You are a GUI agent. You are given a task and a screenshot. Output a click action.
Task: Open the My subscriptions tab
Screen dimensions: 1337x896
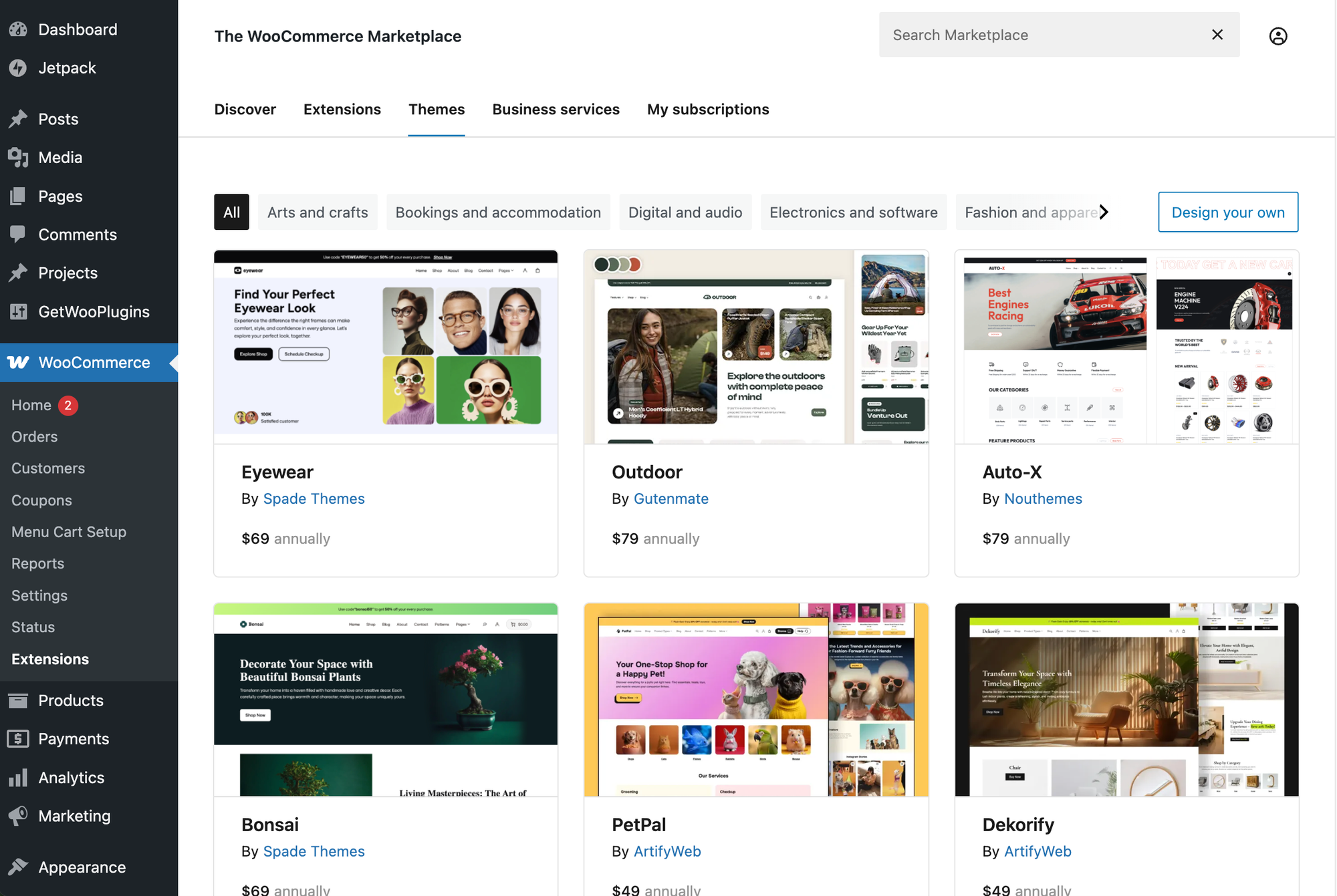[708, 110]
